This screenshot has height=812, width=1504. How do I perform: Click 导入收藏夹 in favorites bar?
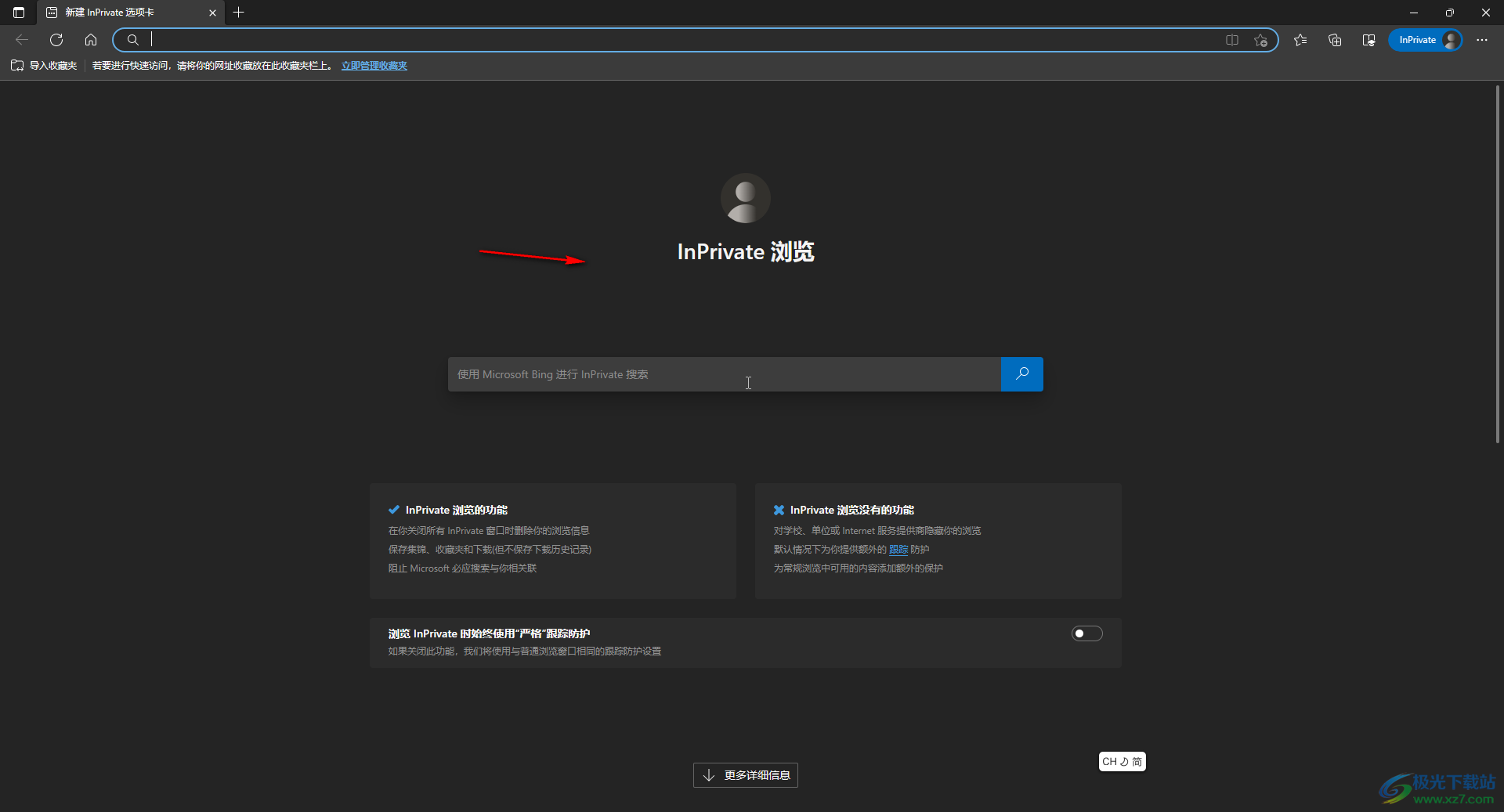(45, 66)
